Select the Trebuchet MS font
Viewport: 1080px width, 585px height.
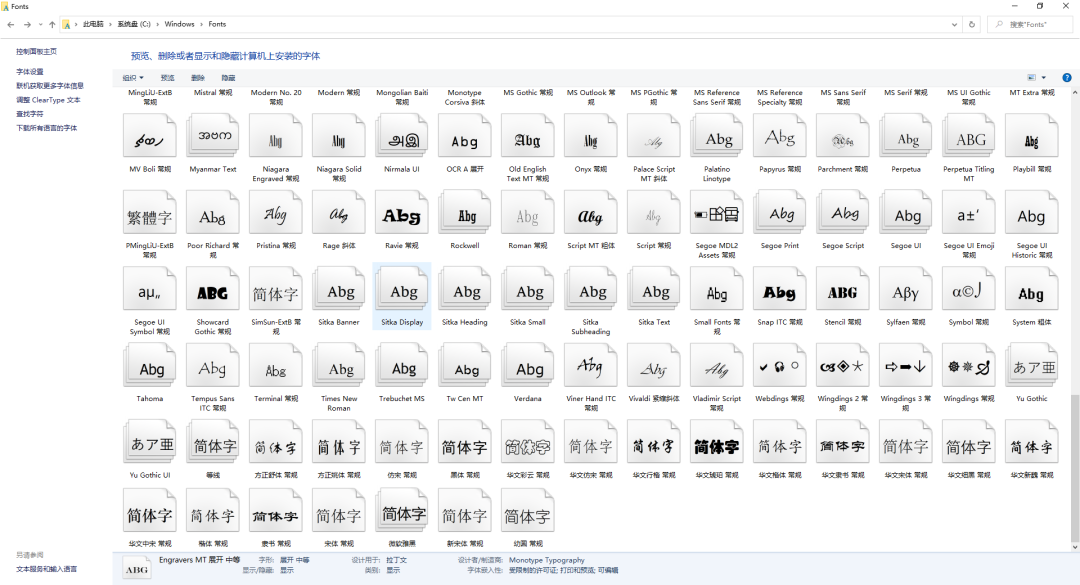(402, 367)
